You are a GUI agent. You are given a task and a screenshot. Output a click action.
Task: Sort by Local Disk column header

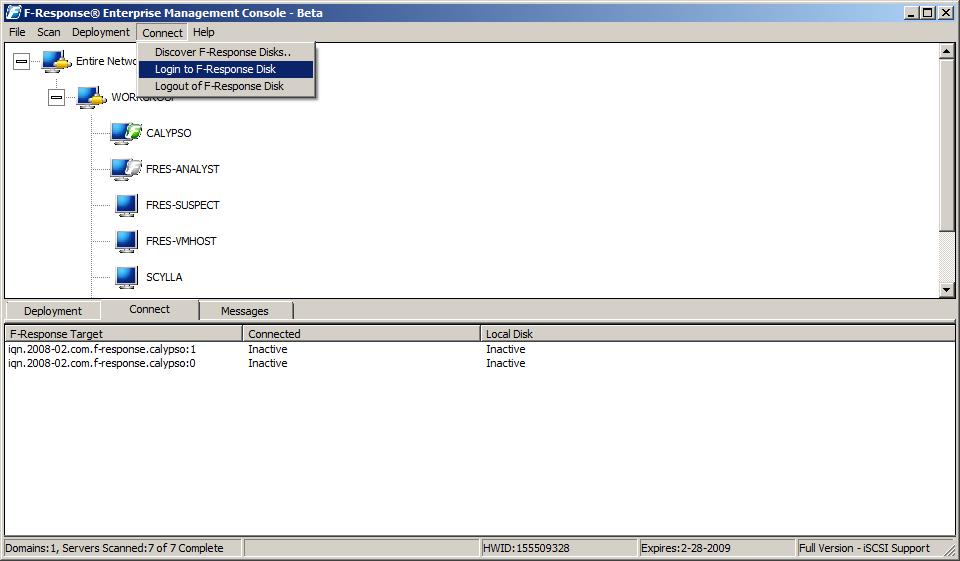point(718,334)
